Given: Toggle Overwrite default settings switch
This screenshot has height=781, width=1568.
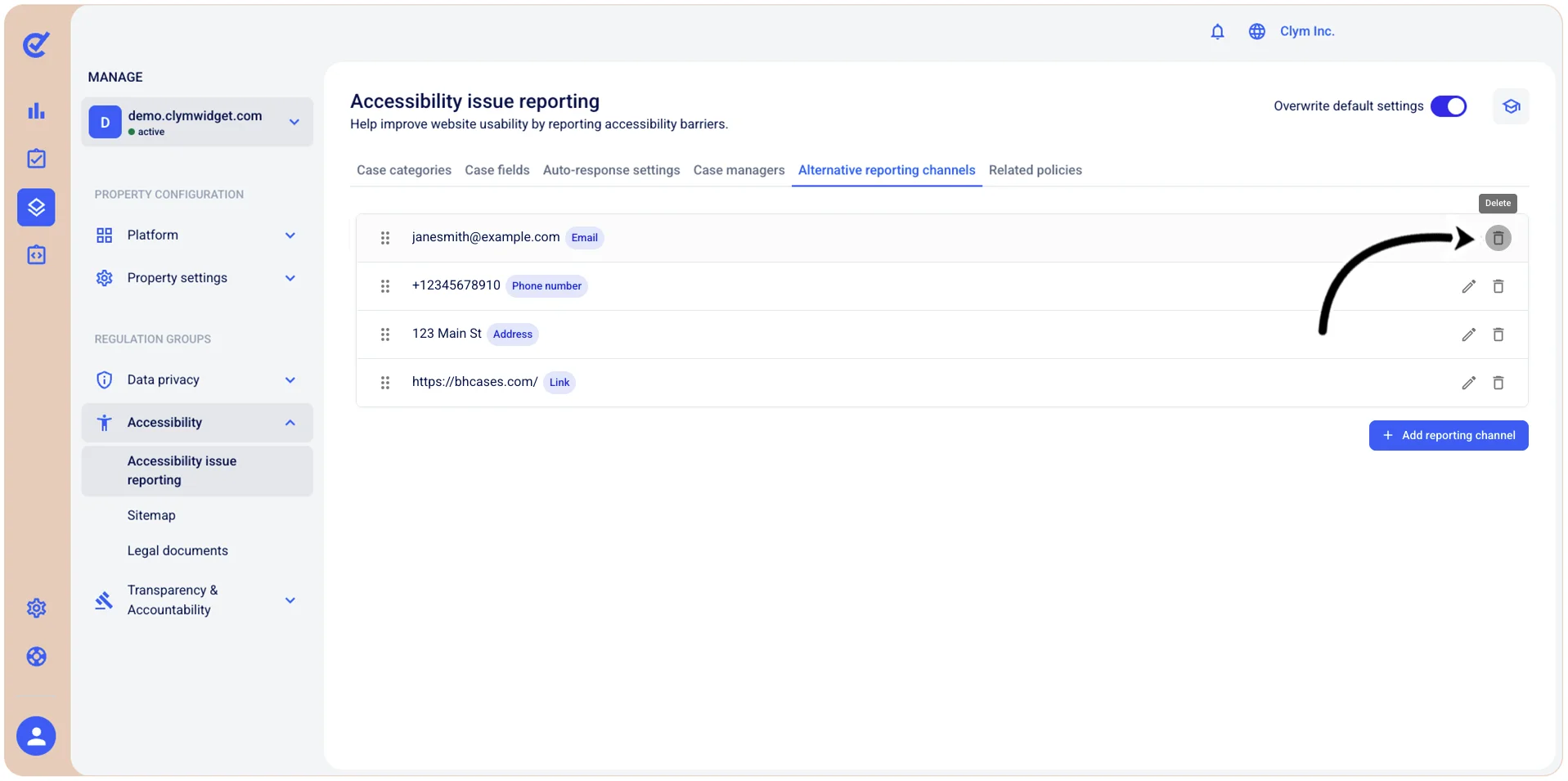Looking at the screenshot, I should point(1448,106).
